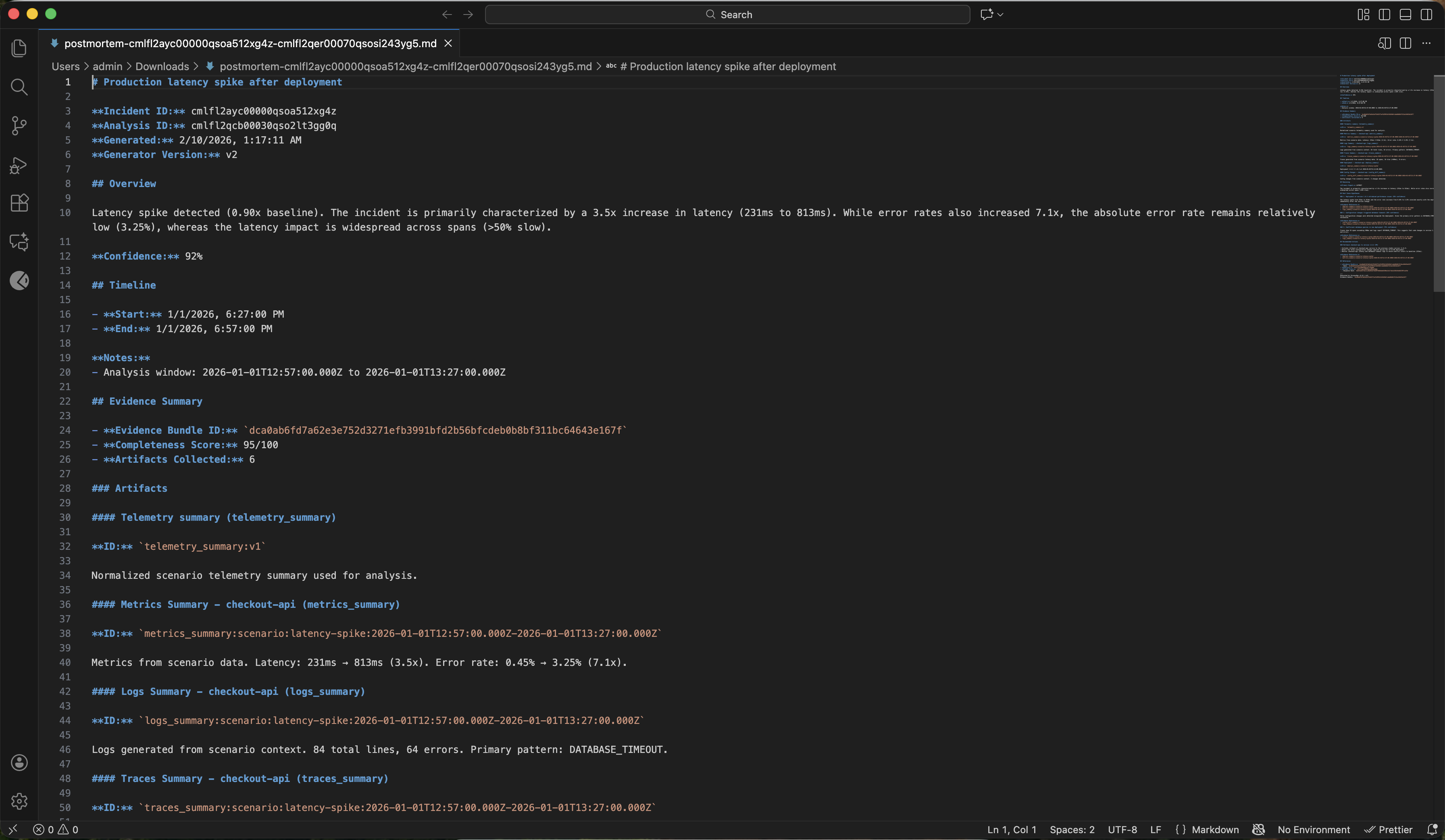The height and width of the screenshot is (840, 1445).
Task: Open the Manage settings gear
Action: [19, 801]
